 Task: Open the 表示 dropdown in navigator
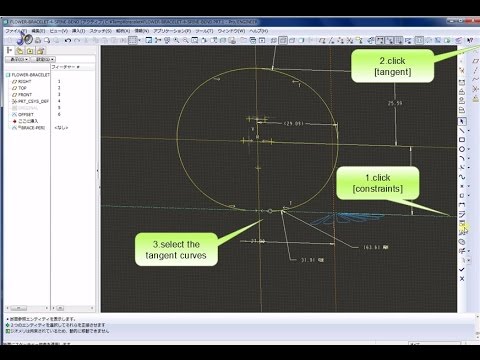pyautogui.click(x=18, y=59)
